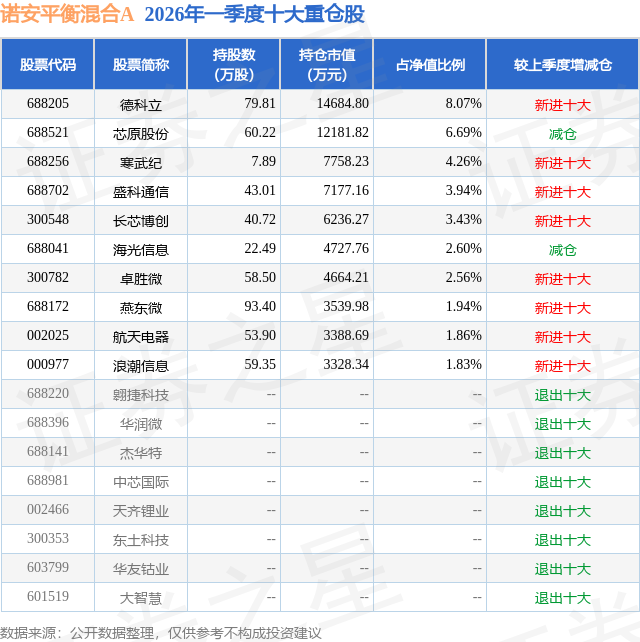Screen dimensions: 640x642
Task: Click the 股票简称 column header
Action: pos(141,65)
